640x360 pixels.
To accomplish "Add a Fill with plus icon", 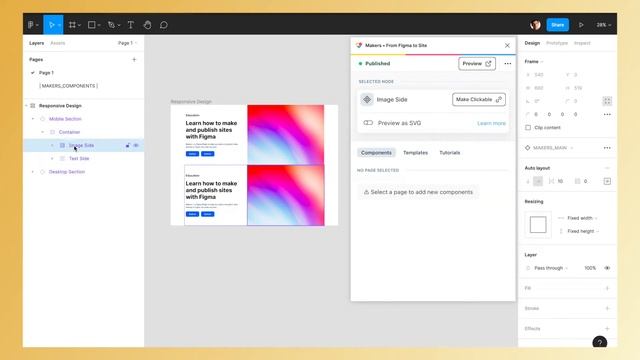I will click(607, 288).
